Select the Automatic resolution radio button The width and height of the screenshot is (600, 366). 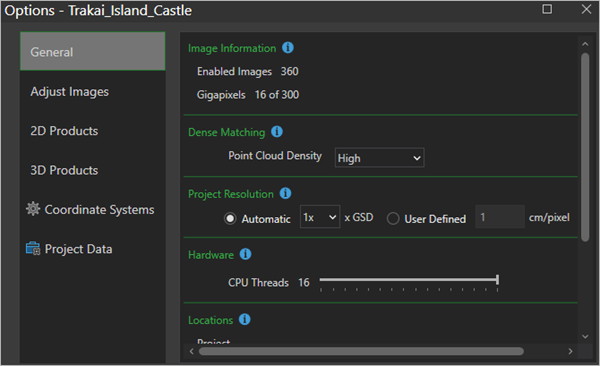230,219
